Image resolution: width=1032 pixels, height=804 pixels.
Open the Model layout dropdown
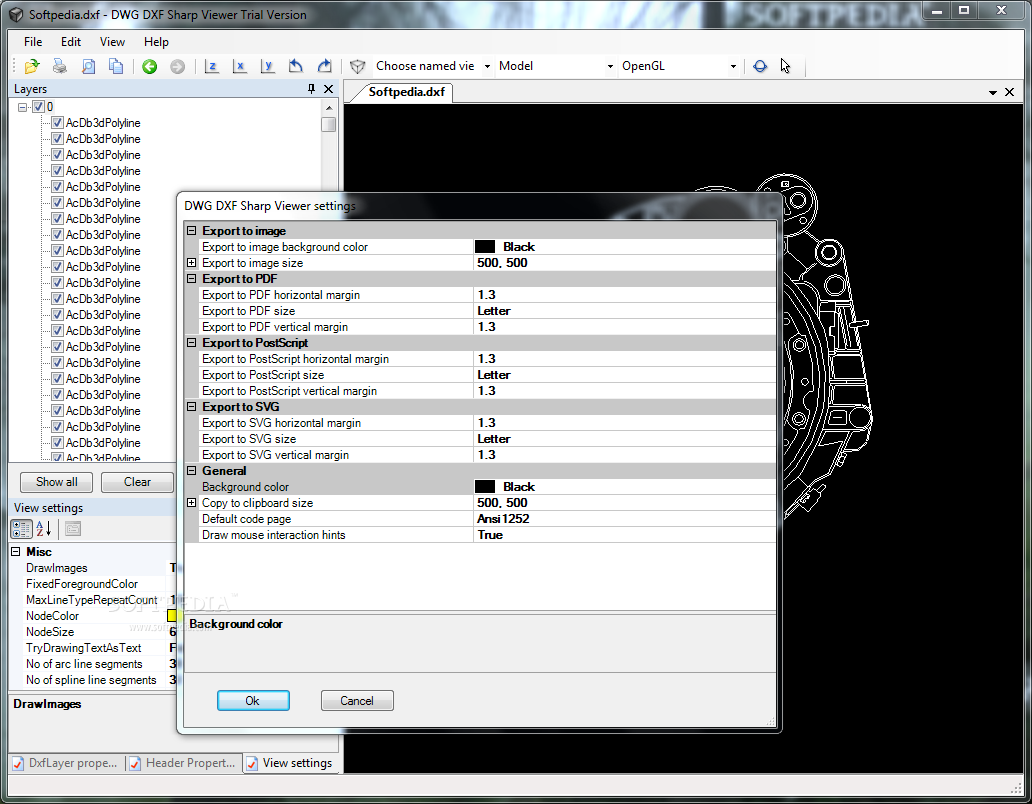tap(610, 66)
